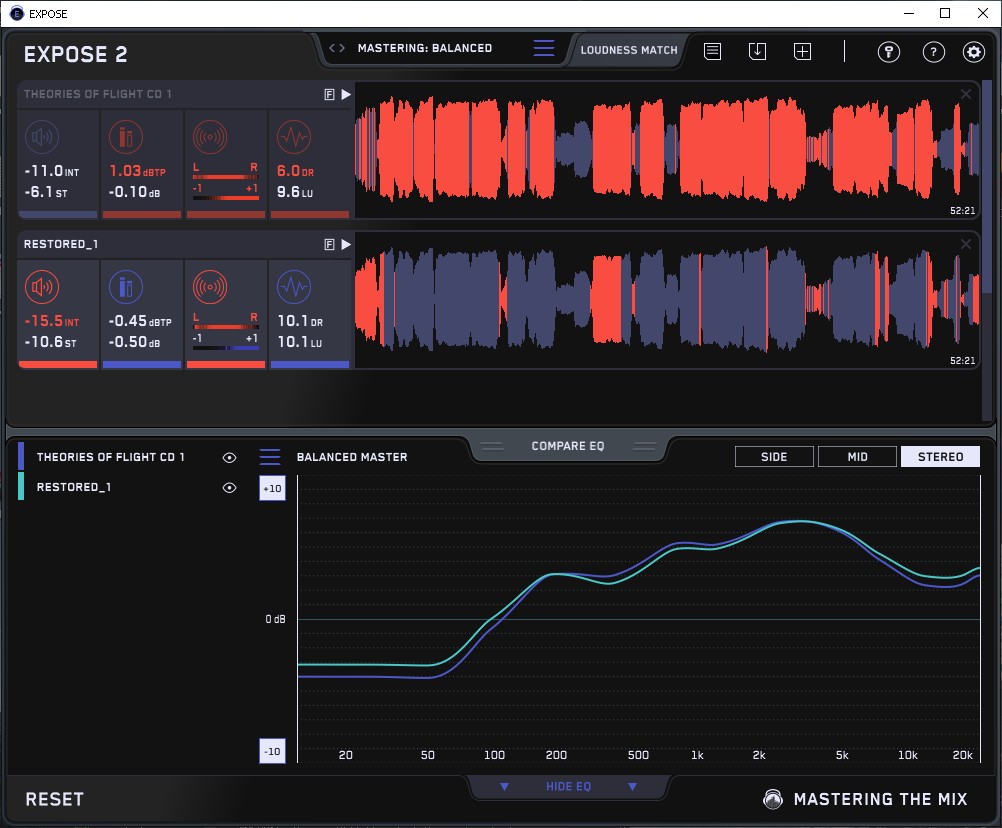Click the loudness speaker icon for Restored_1
This screenshot has width=1002, height=828.
pyautogui.click(x=42, y=287)
